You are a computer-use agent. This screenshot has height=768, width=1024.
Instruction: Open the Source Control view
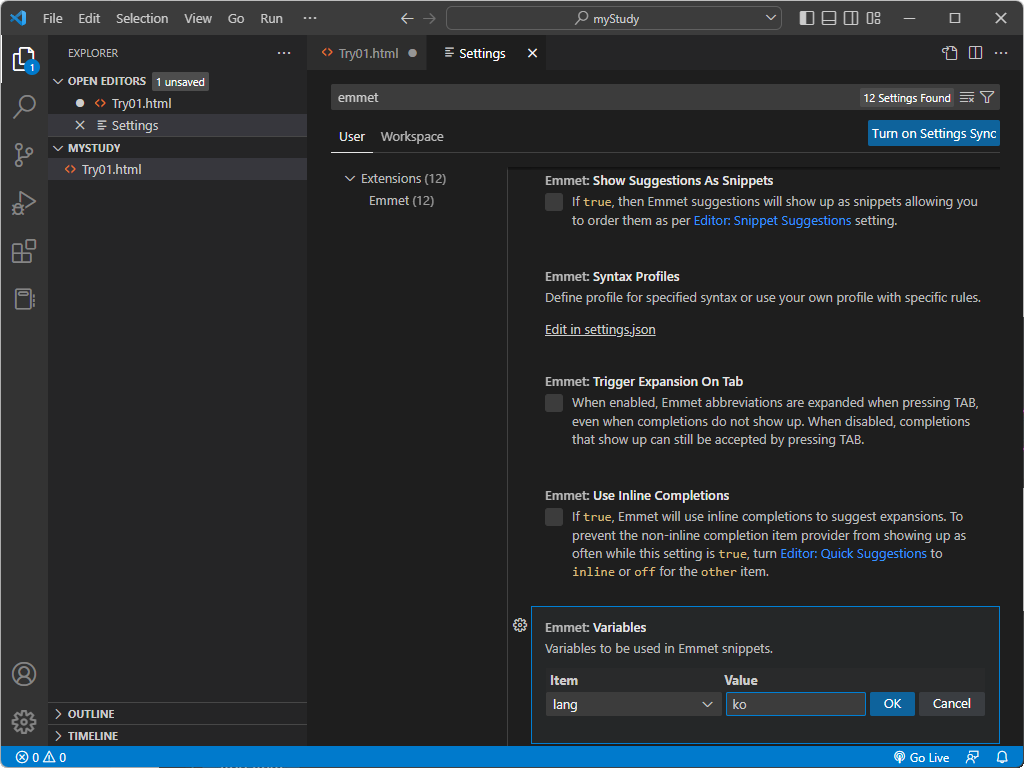(24, 155)
